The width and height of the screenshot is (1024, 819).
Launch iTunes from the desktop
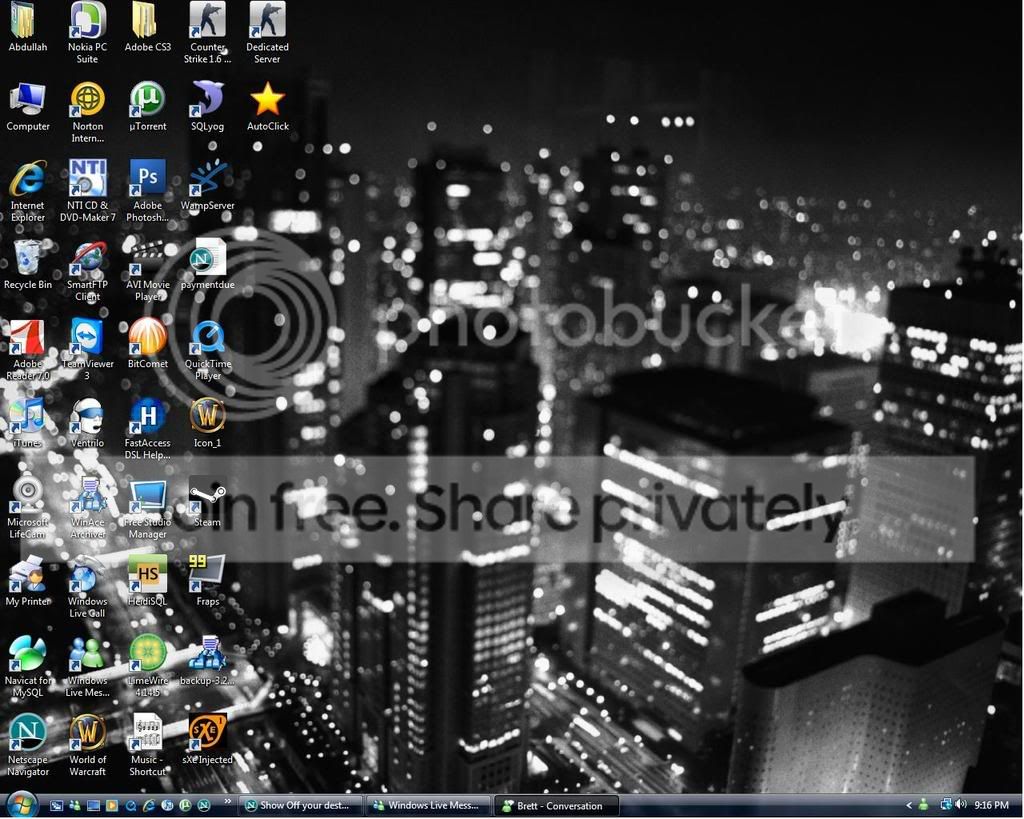tap(27, 423)
